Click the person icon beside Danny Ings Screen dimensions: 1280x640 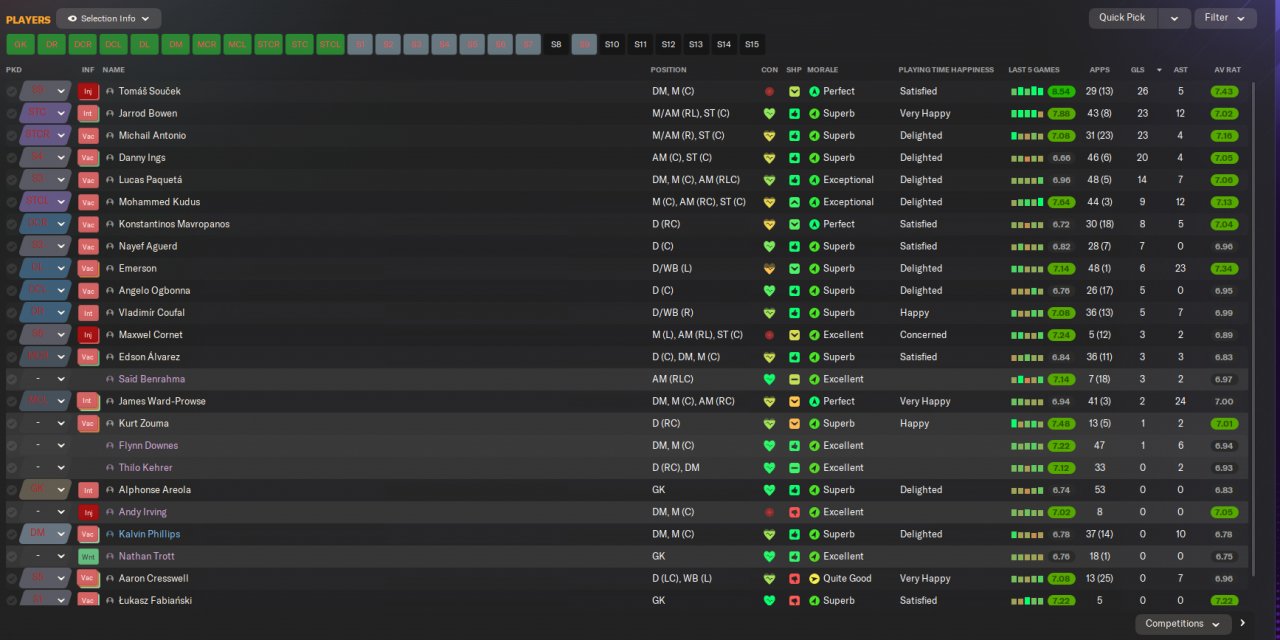click(110, 158)
